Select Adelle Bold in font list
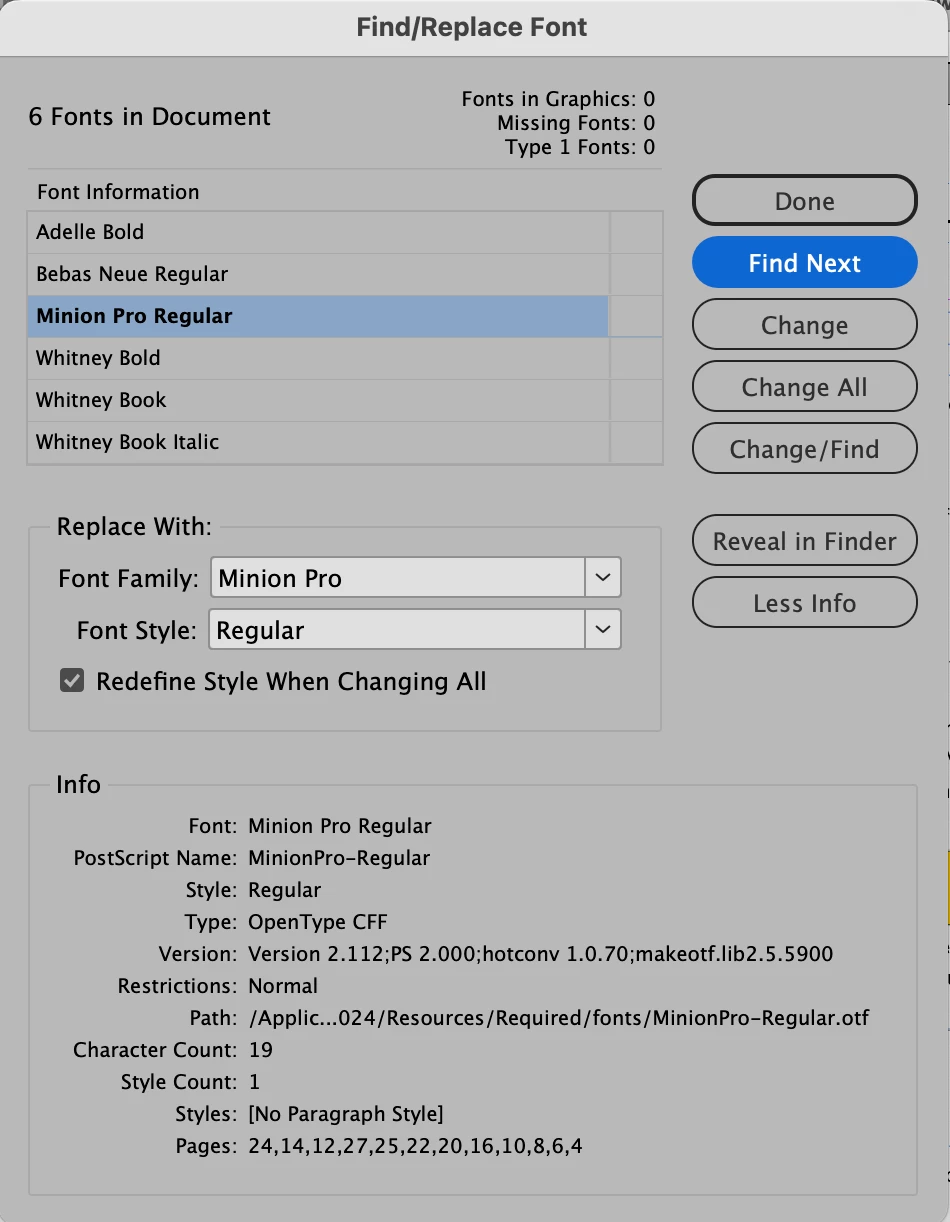Viewport: 950px width, 1222px height. tap(345, 232)
